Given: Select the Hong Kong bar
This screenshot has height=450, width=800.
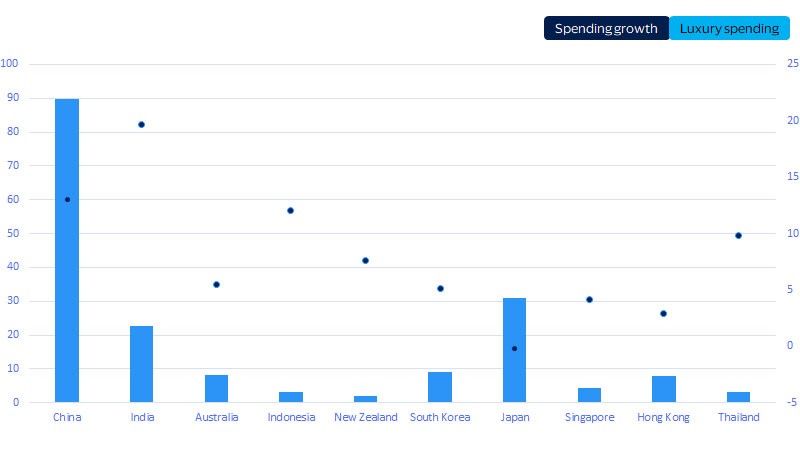Looking at the screenshot, I should point(664,389).
